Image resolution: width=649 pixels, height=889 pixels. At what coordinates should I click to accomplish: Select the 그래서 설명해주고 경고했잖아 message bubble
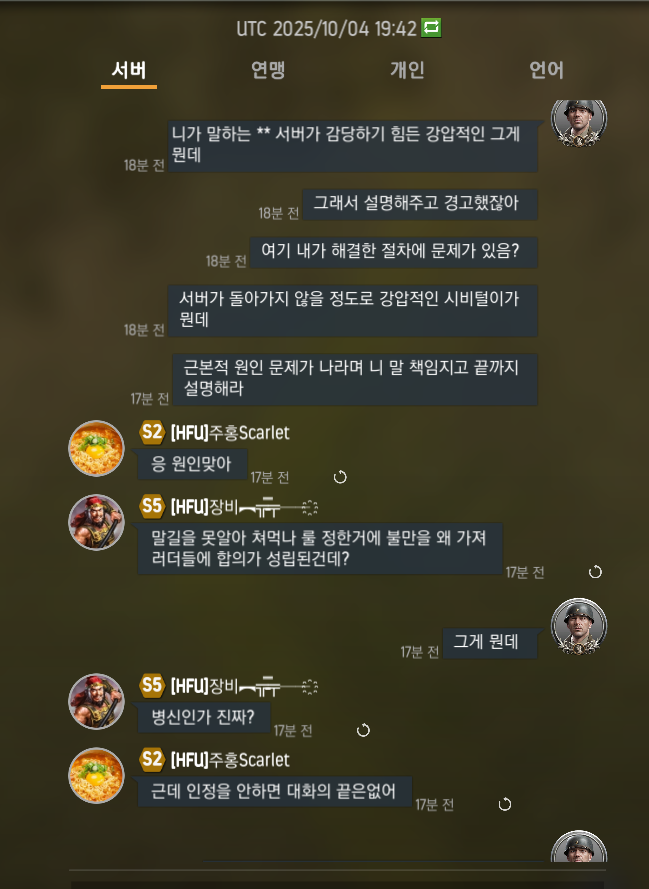coord(419,204)
